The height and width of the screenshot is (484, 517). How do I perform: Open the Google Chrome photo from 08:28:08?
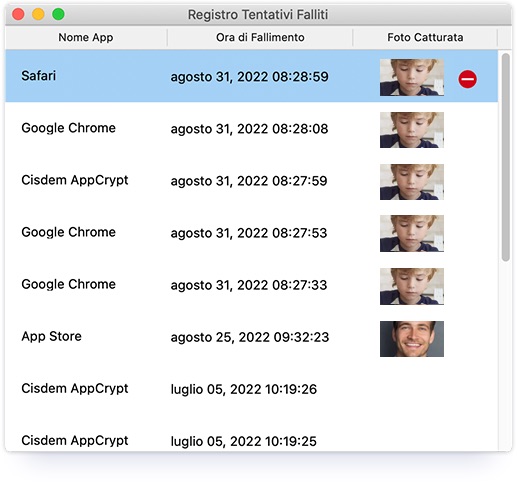point(412,130)
